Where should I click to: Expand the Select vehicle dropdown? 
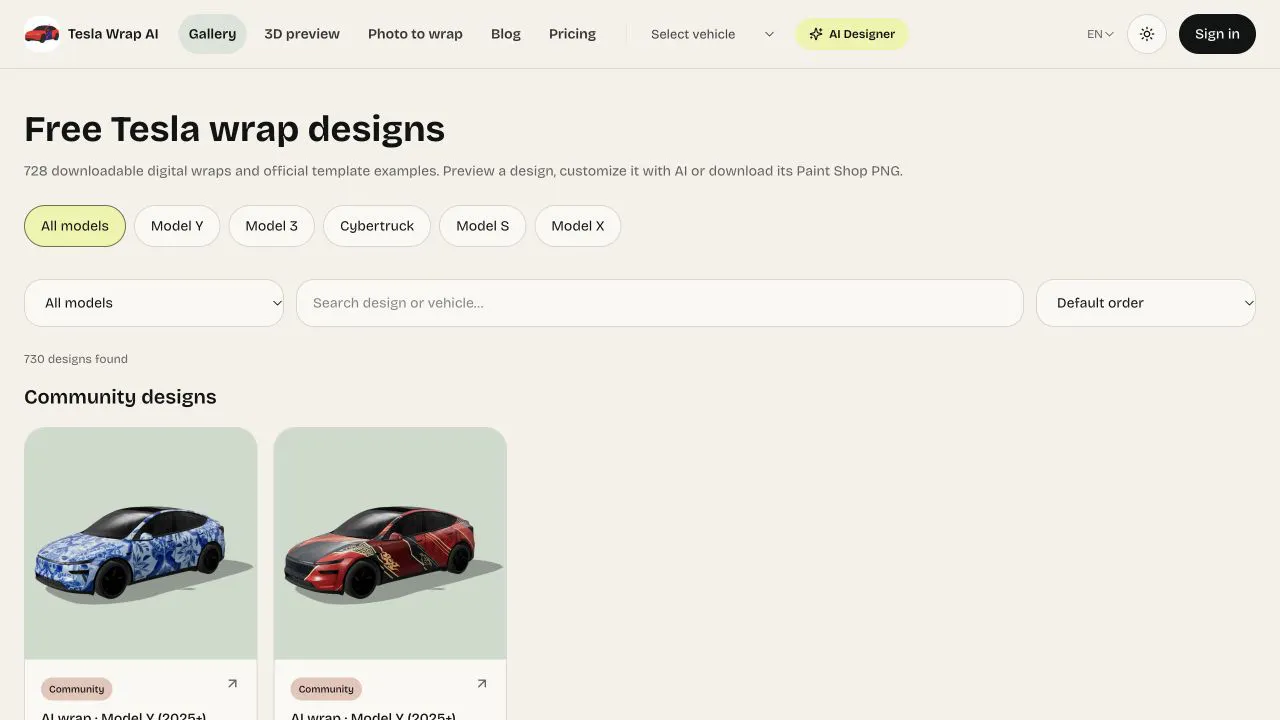click(711, 34)
